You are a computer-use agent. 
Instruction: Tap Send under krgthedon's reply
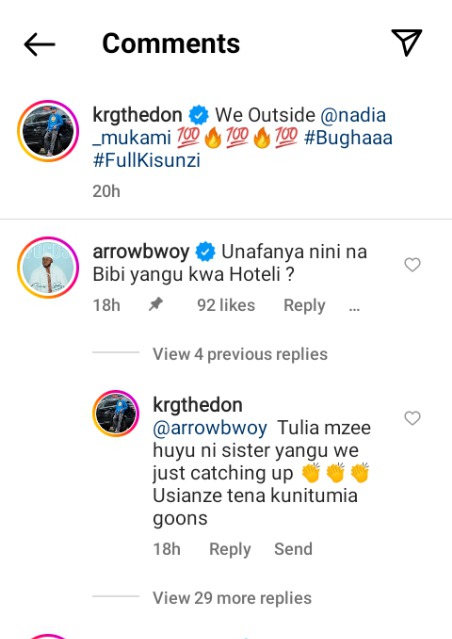293,549
